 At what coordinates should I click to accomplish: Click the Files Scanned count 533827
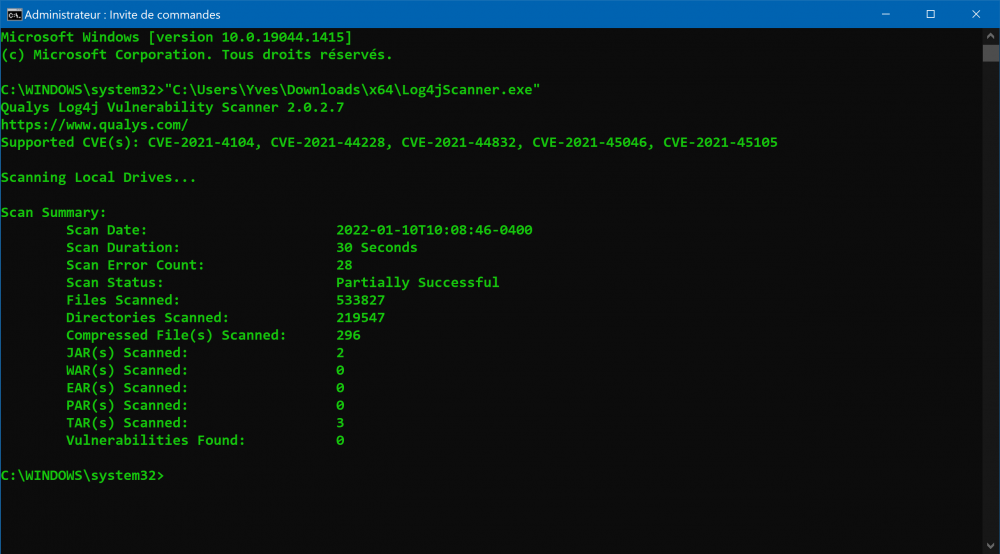(x=360, y=300)
